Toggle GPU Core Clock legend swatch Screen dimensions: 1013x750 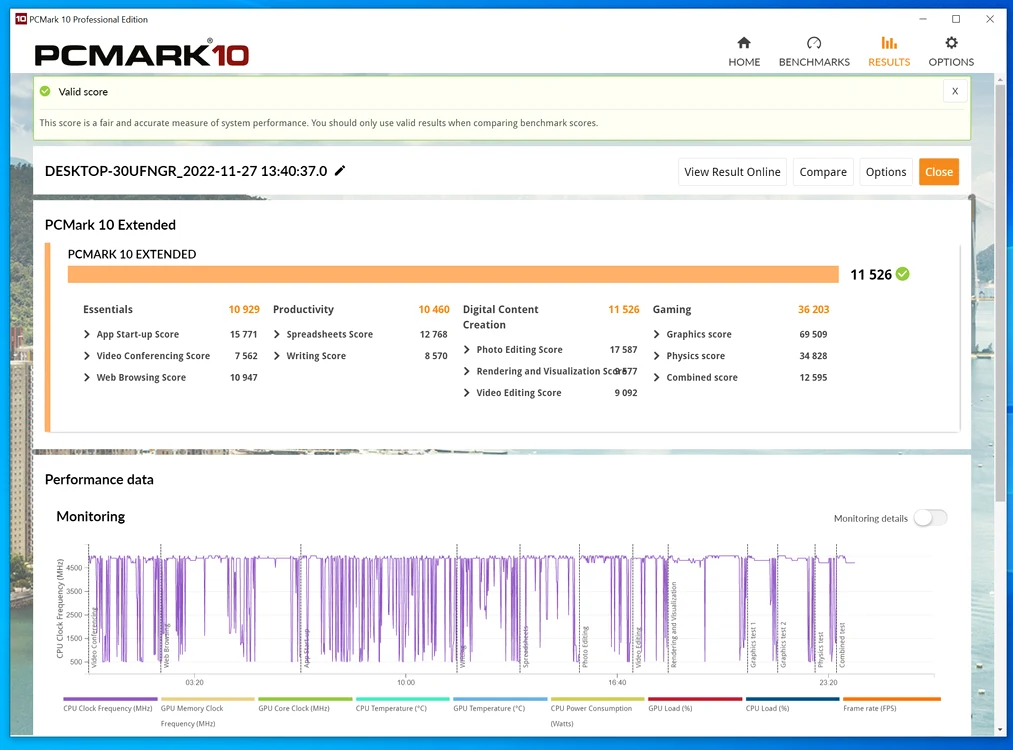pos(306,699)
